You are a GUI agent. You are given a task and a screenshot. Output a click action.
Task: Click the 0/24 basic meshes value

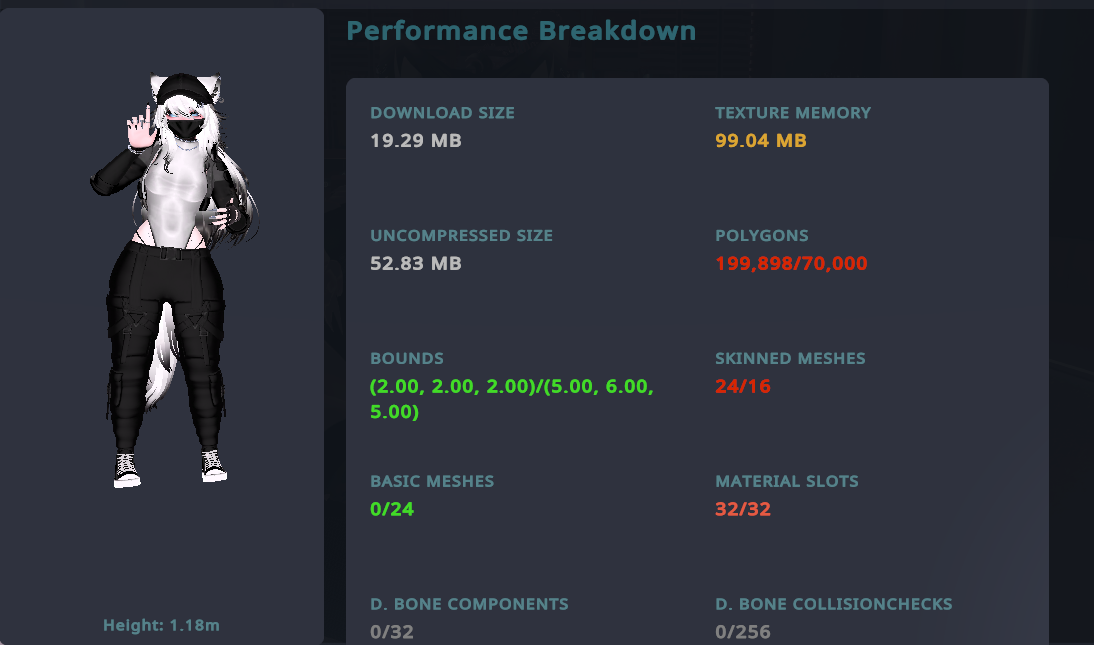[x=392, y=509]
